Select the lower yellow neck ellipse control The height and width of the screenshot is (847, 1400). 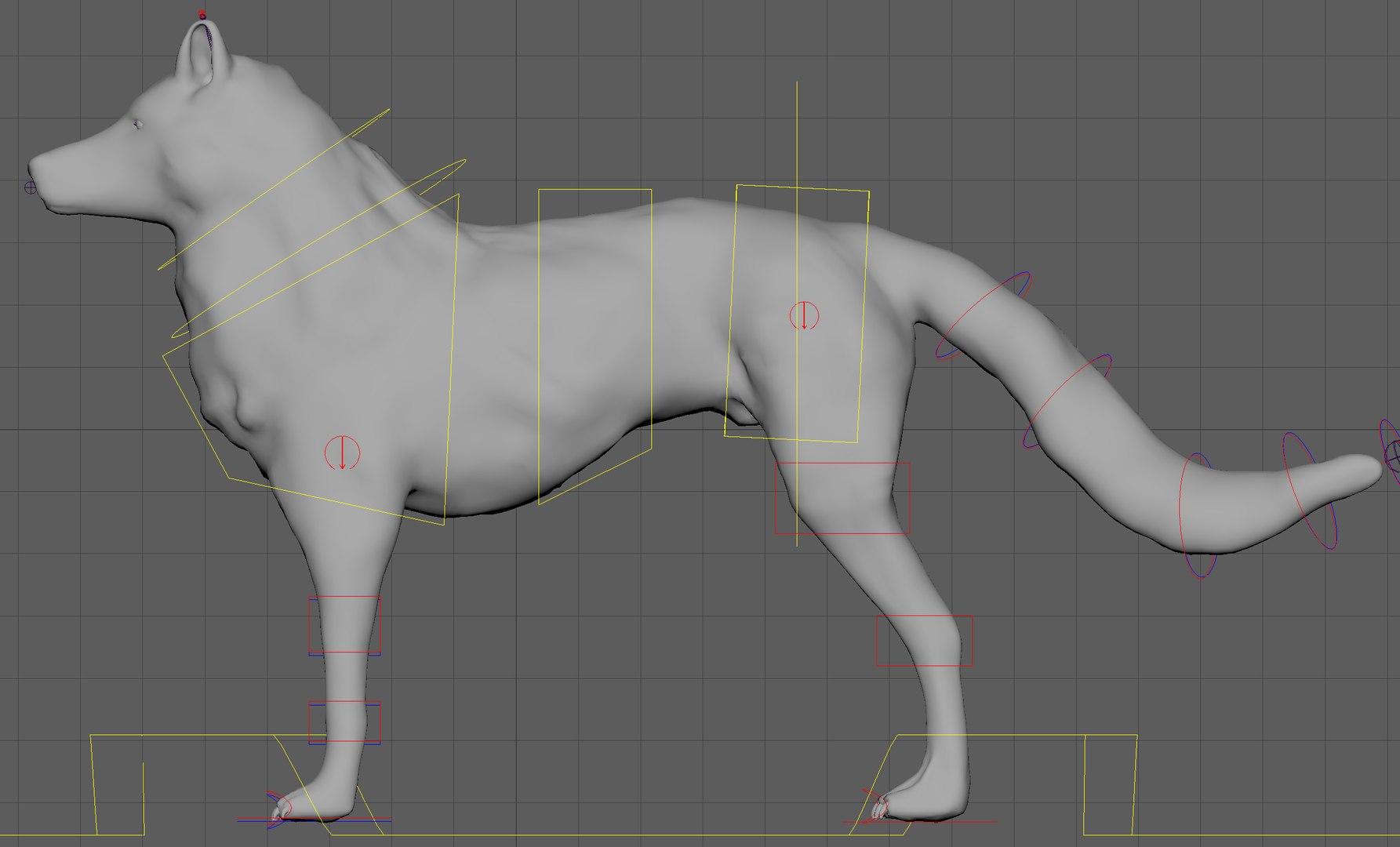318,249
